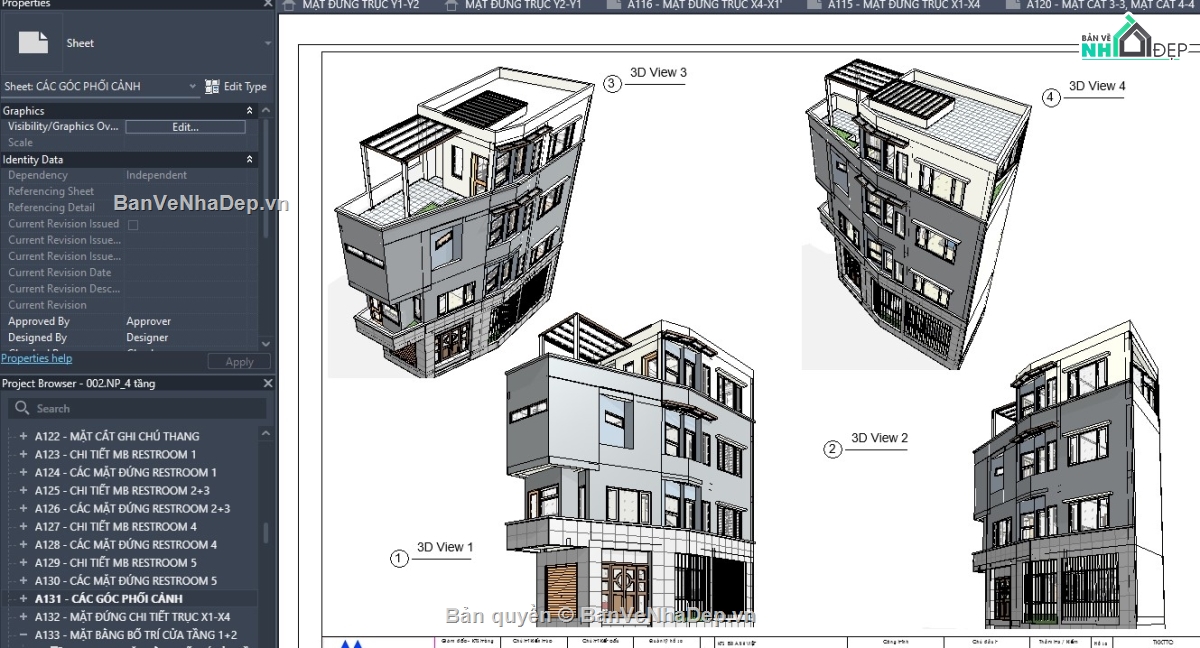The height and width of the screenshot is (648, 1200).
Task: Click the search magnifier icon in Project Browser
Action: click(x=21, y=408)
